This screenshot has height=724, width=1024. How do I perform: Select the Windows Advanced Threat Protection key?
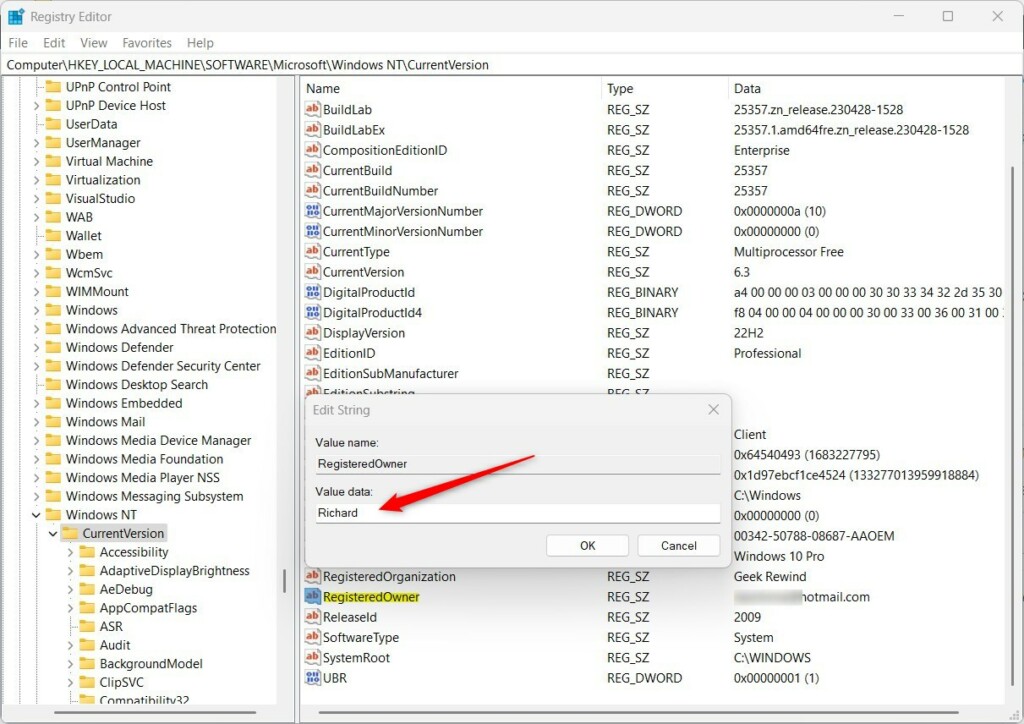171,328
